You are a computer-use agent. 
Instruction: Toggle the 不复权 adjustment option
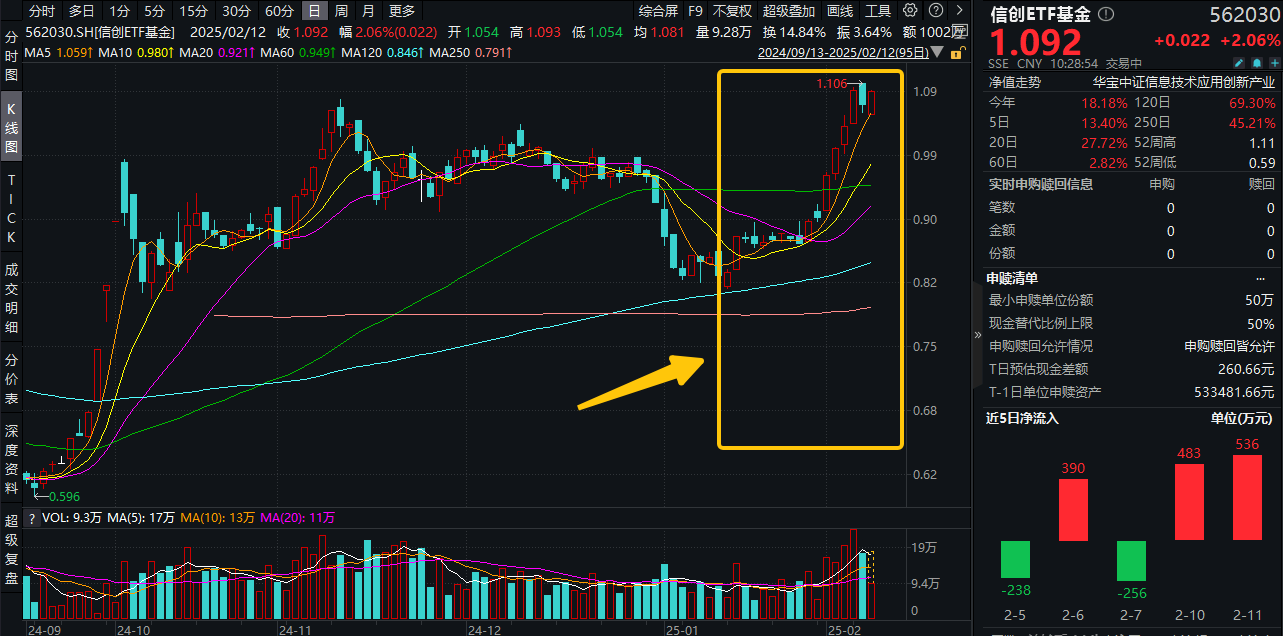tap(733, 11)
